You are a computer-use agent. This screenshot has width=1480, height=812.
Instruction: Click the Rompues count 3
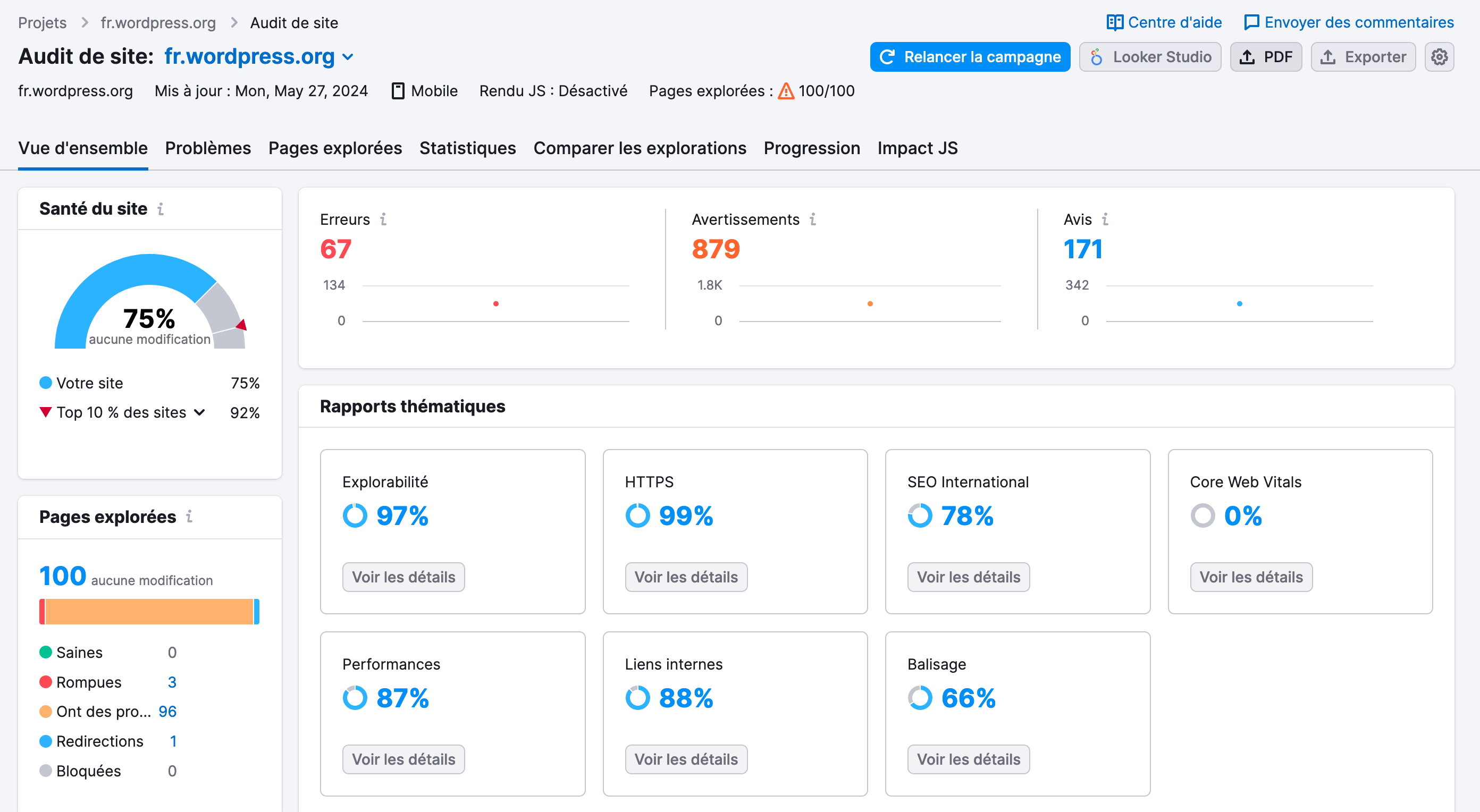[x=172, y=682]
